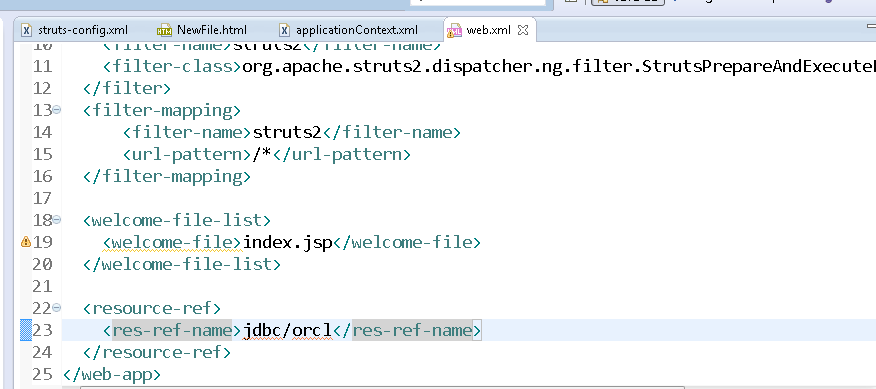Click the closing web-app tag on line 25
The image size is (876, 389).
tap(112, 374)
